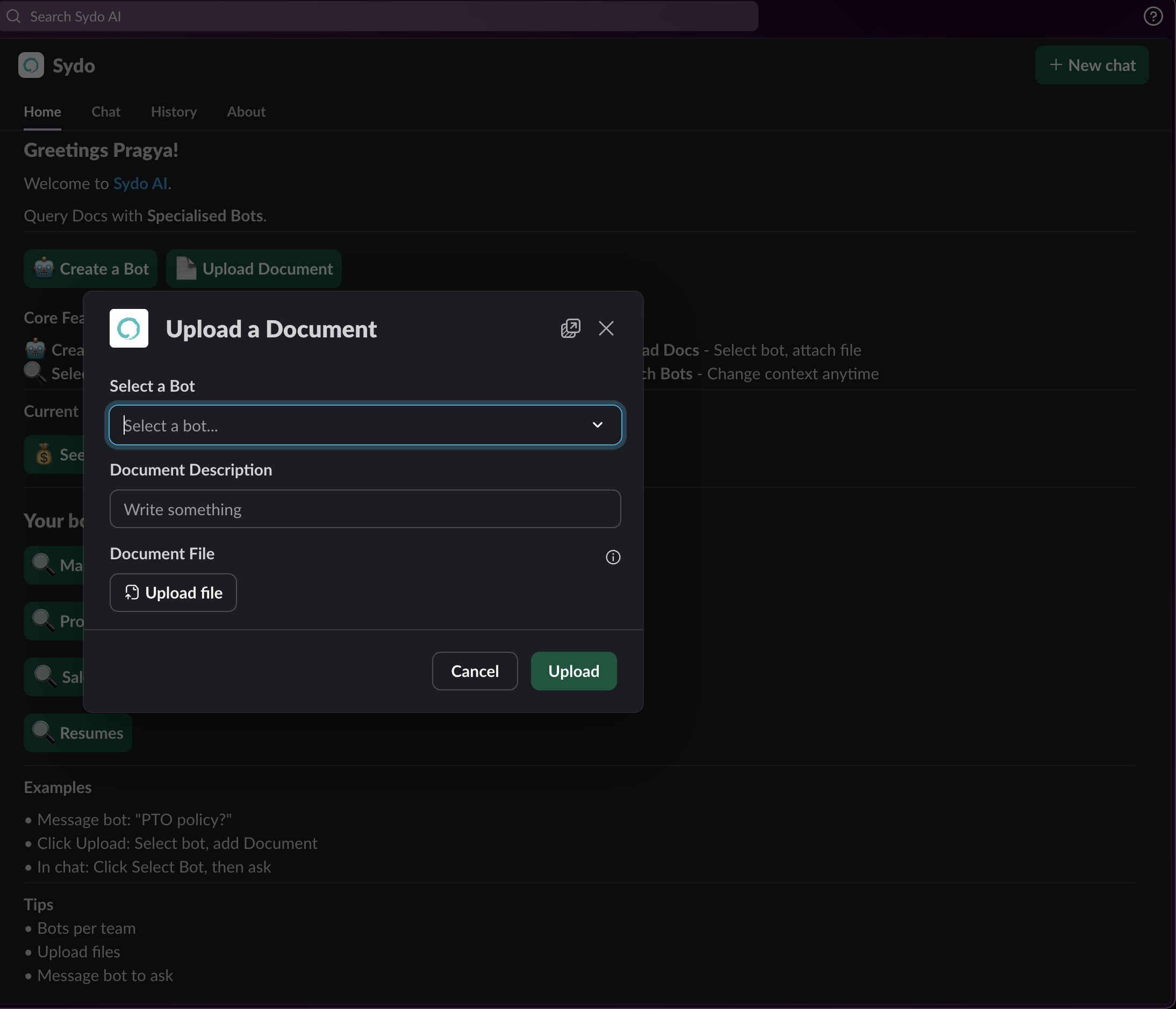Click the Document Description text field
1176x1009 pixels.
click(x=365, y=509)
